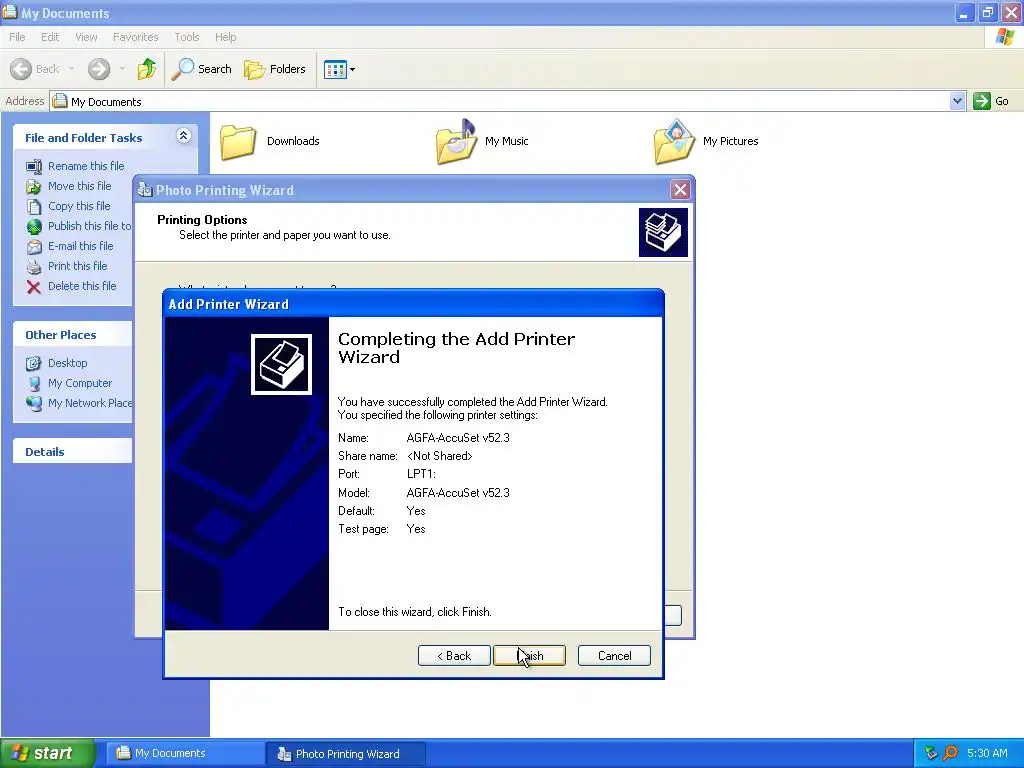
Task: Open the Tools menu
Action: pyautogui.click(x=186, y=37)
